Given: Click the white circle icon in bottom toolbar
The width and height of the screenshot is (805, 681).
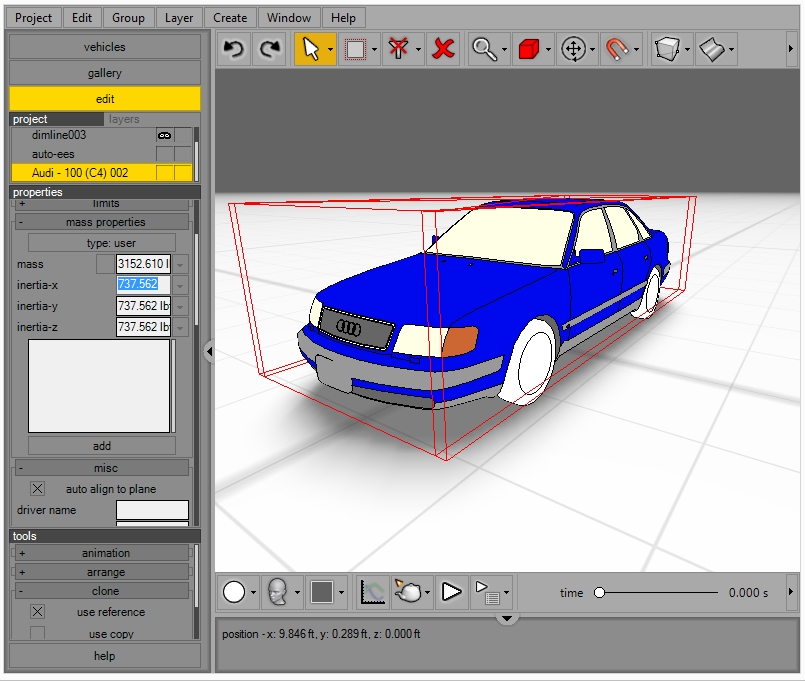Looking at the screenshot, I should (234, 592).
